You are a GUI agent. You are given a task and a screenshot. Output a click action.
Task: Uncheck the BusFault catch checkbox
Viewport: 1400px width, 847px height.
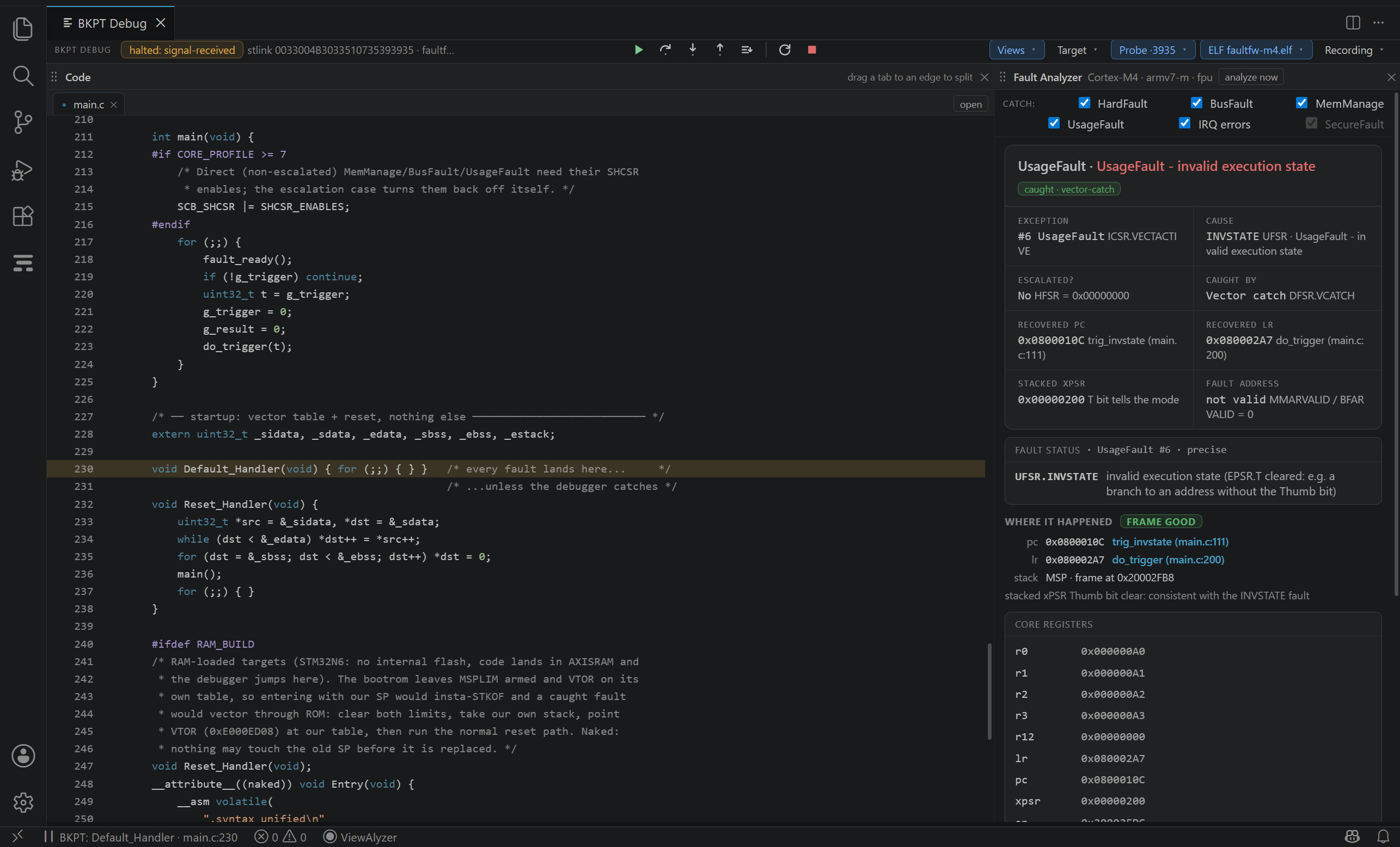coord(1196,103)
